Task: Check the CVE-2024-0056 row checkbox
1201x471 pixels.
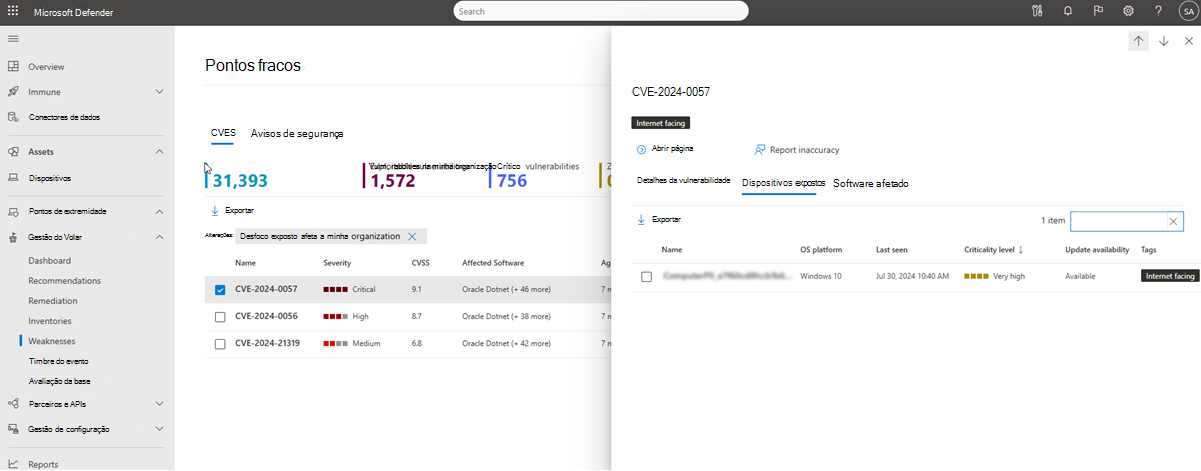Action: (220, 317)
